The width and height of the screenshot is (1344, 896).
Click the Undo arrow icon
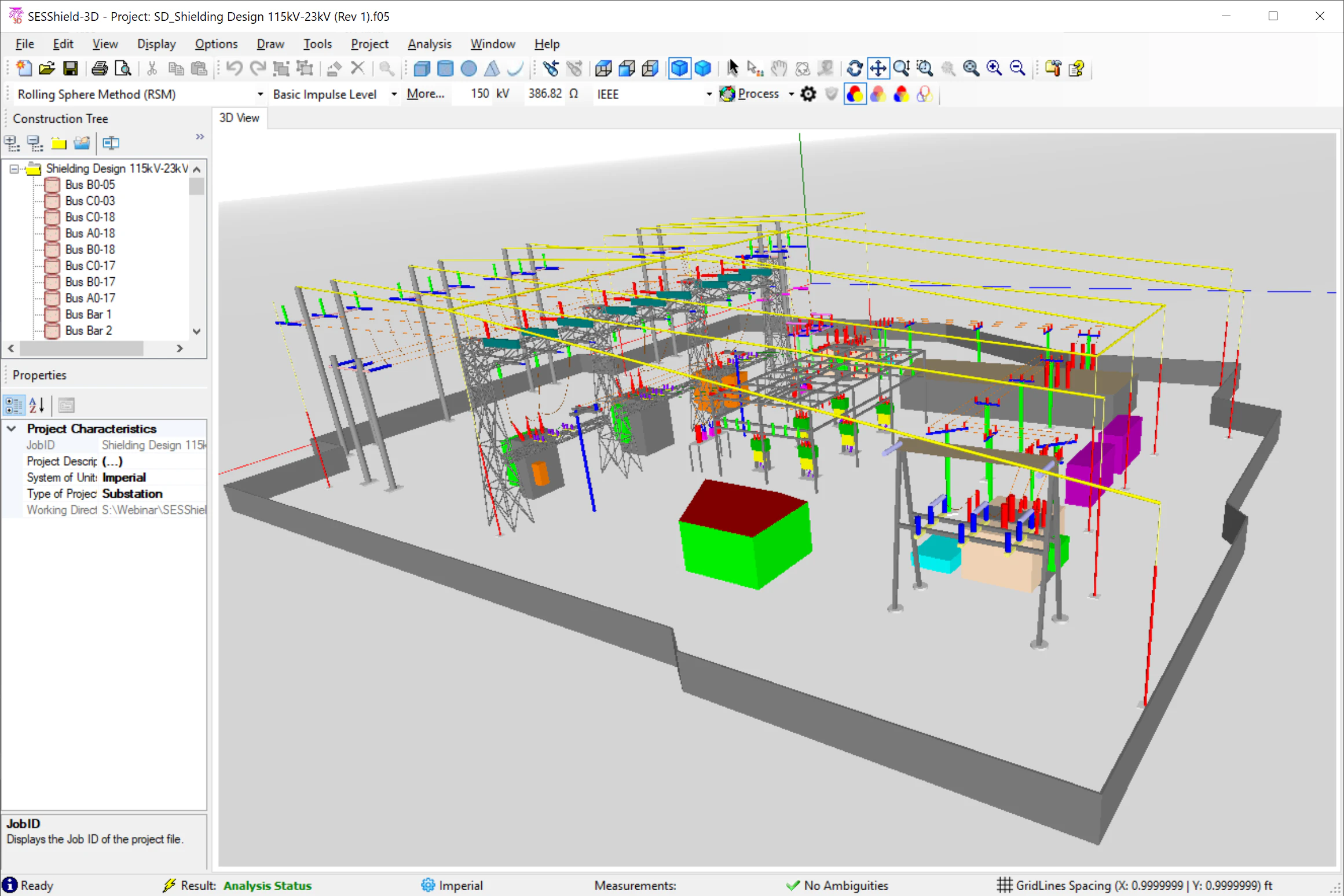pos(234,68)
